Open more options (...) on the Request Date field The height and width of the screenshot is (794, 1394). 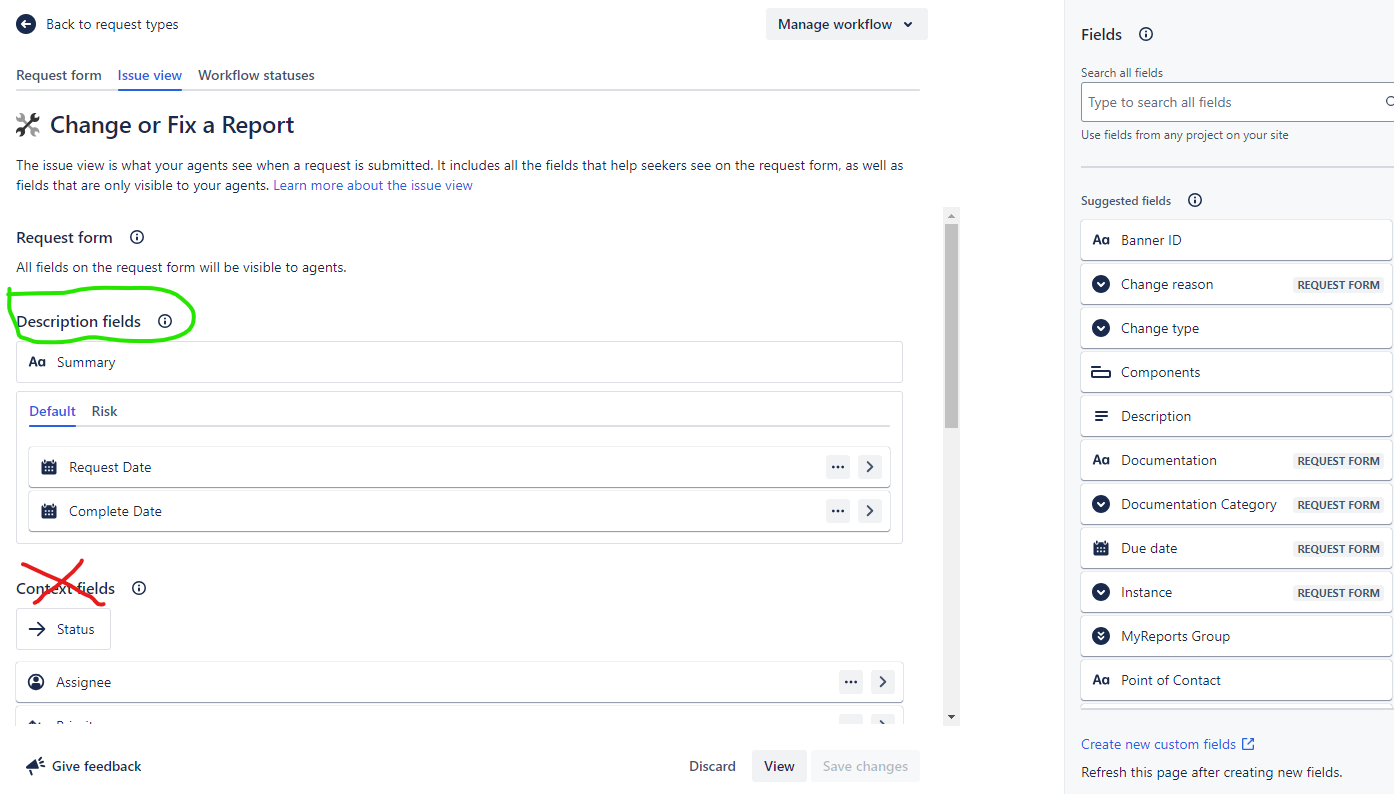point(838,466)
